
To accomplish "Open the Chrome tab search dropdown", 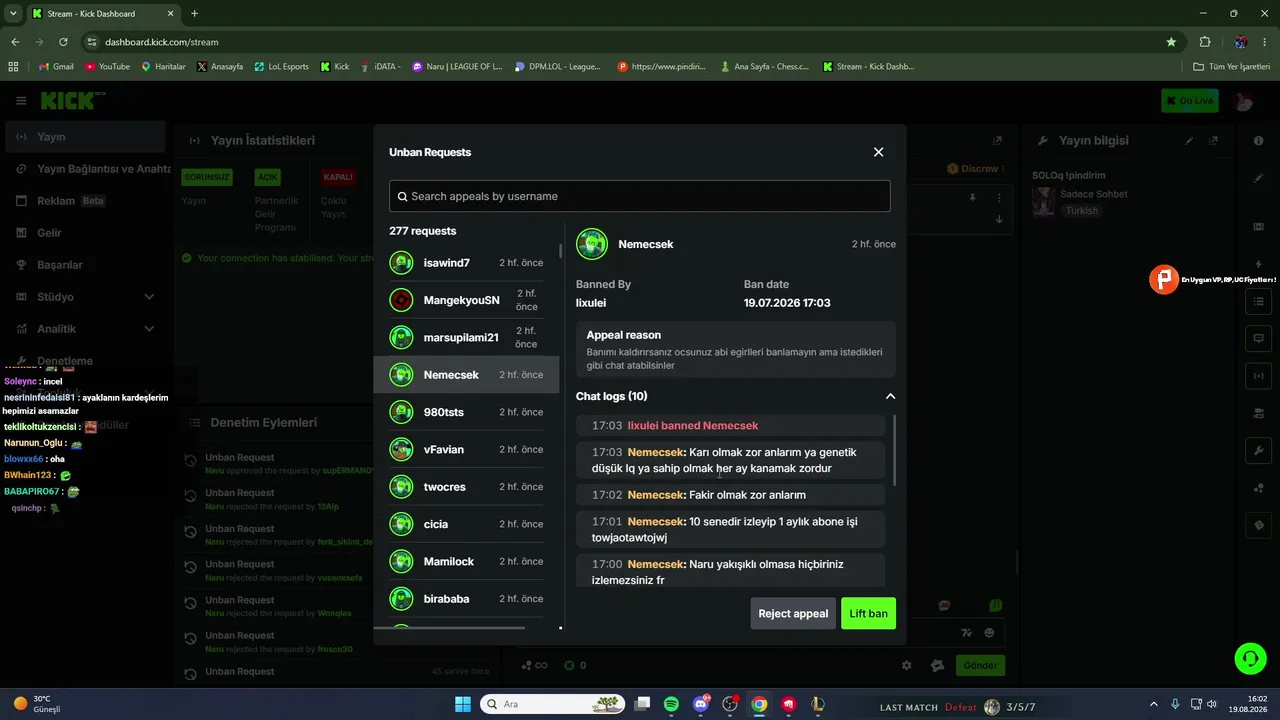I will [x=14, y=14].
